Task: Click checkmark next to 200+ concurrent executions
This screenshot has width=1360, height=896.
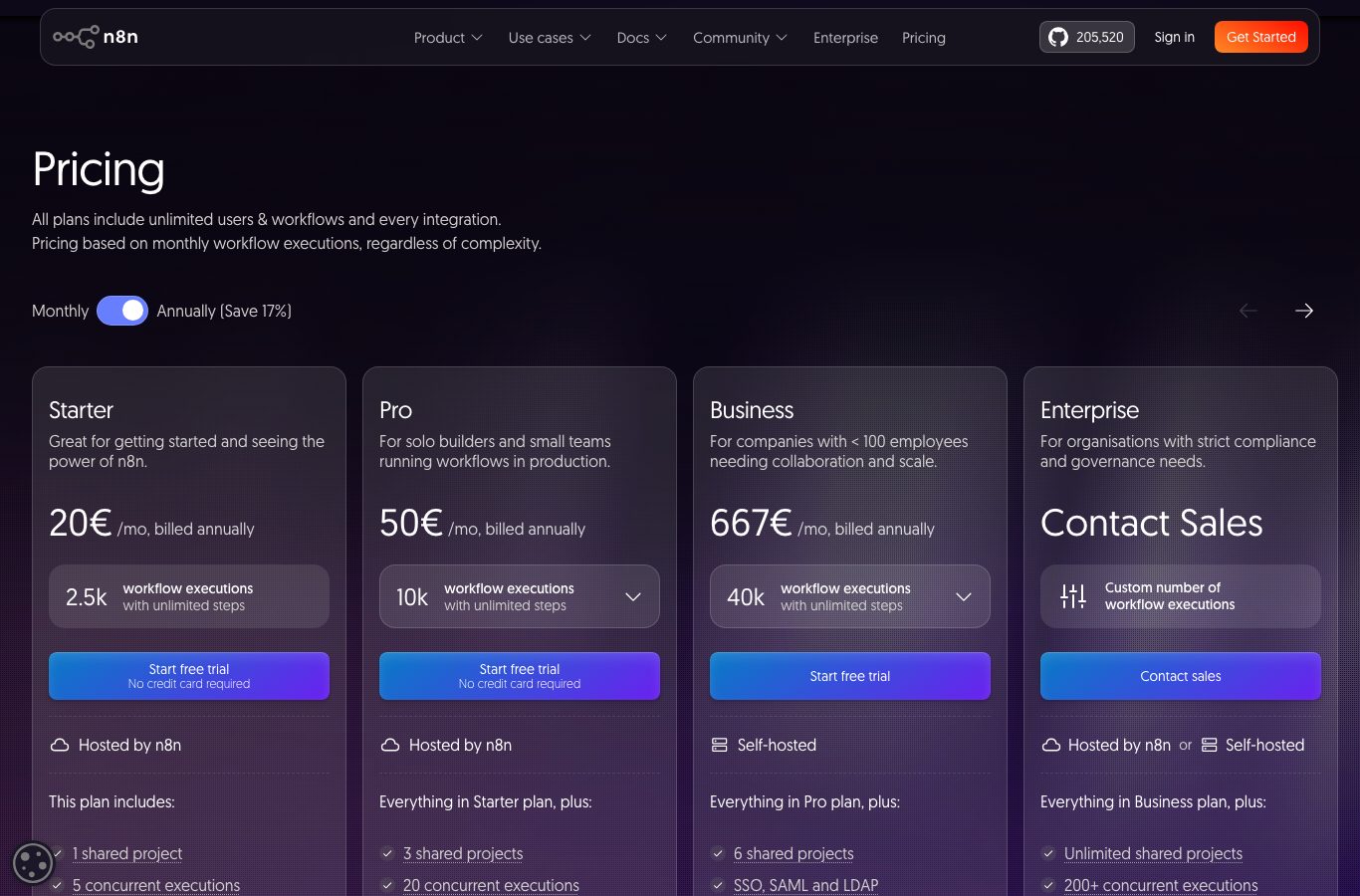Action: click(x=1048, y=885)
